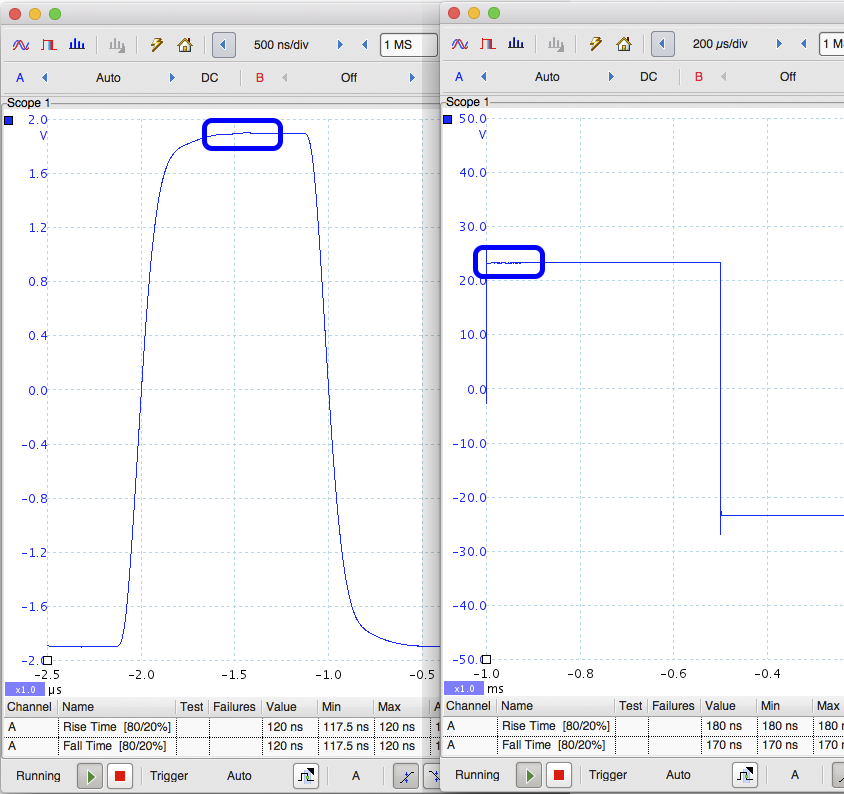The height and width of the screenshot is (794, 844).
Task: Open channel A options in right window
Action: click(x=459, y=76)
